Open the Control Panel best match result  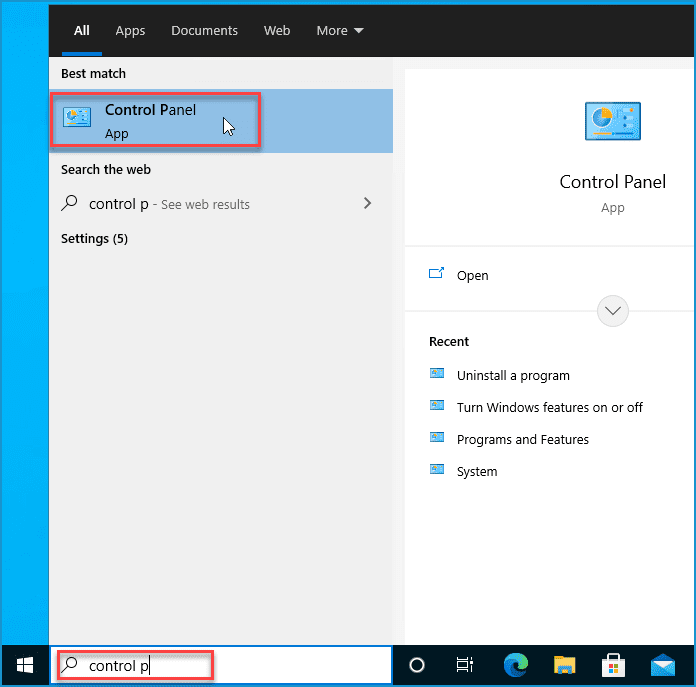[x=221, y=121]
